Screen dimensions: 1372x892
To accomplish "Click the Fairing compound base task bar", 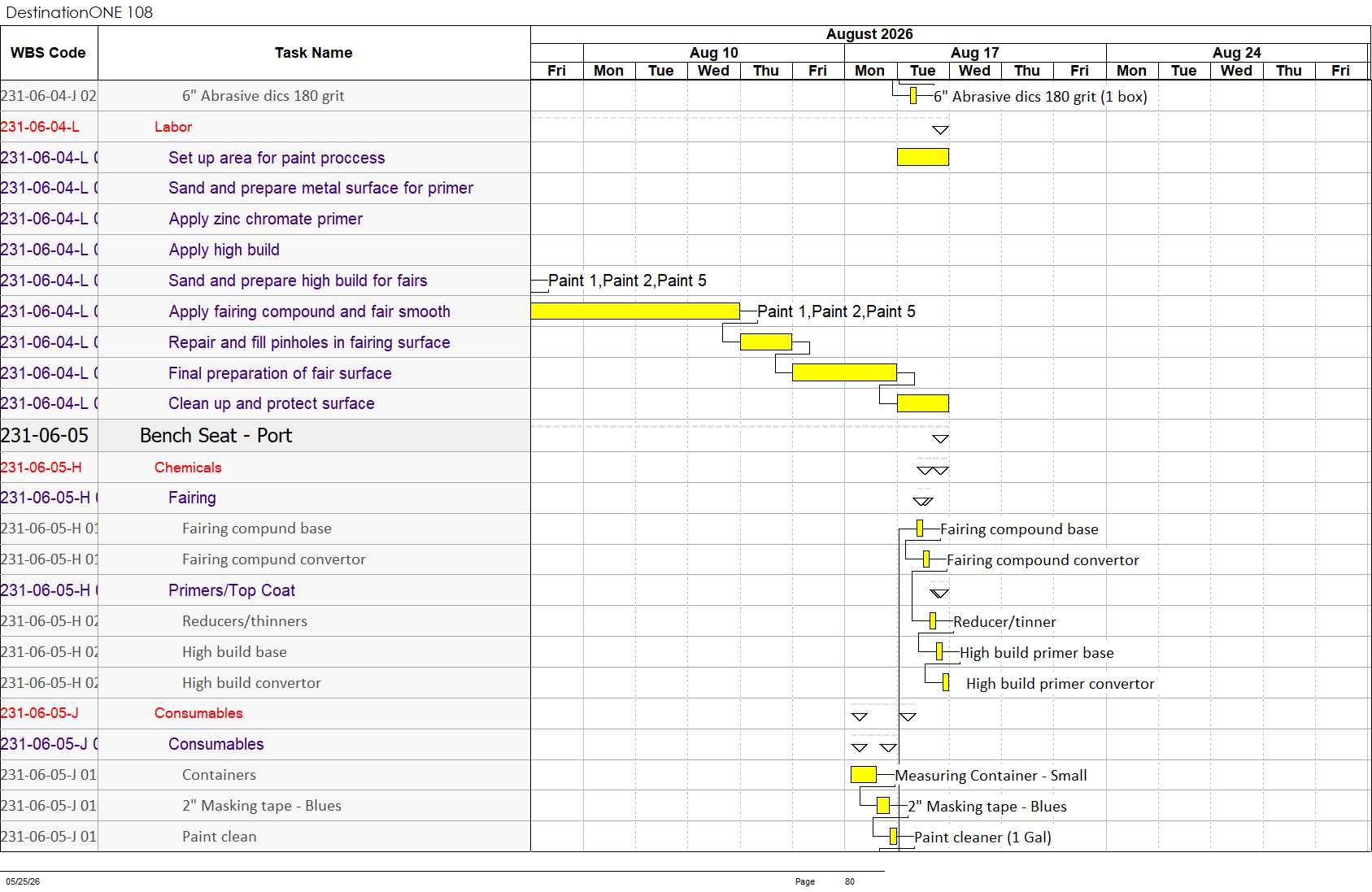I will 920,529.
